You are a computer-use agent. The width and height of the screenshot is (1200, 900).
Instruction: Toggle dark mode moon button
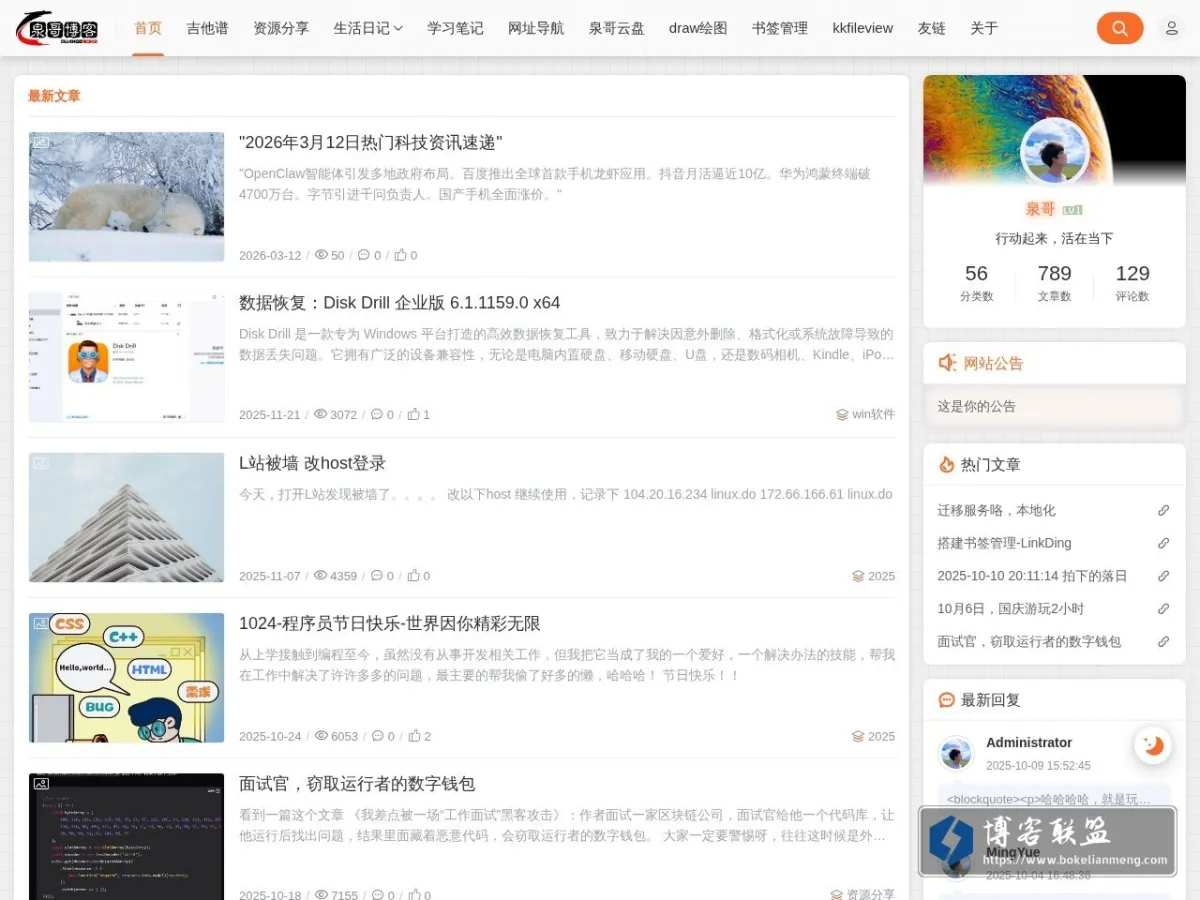[1153, 745]
